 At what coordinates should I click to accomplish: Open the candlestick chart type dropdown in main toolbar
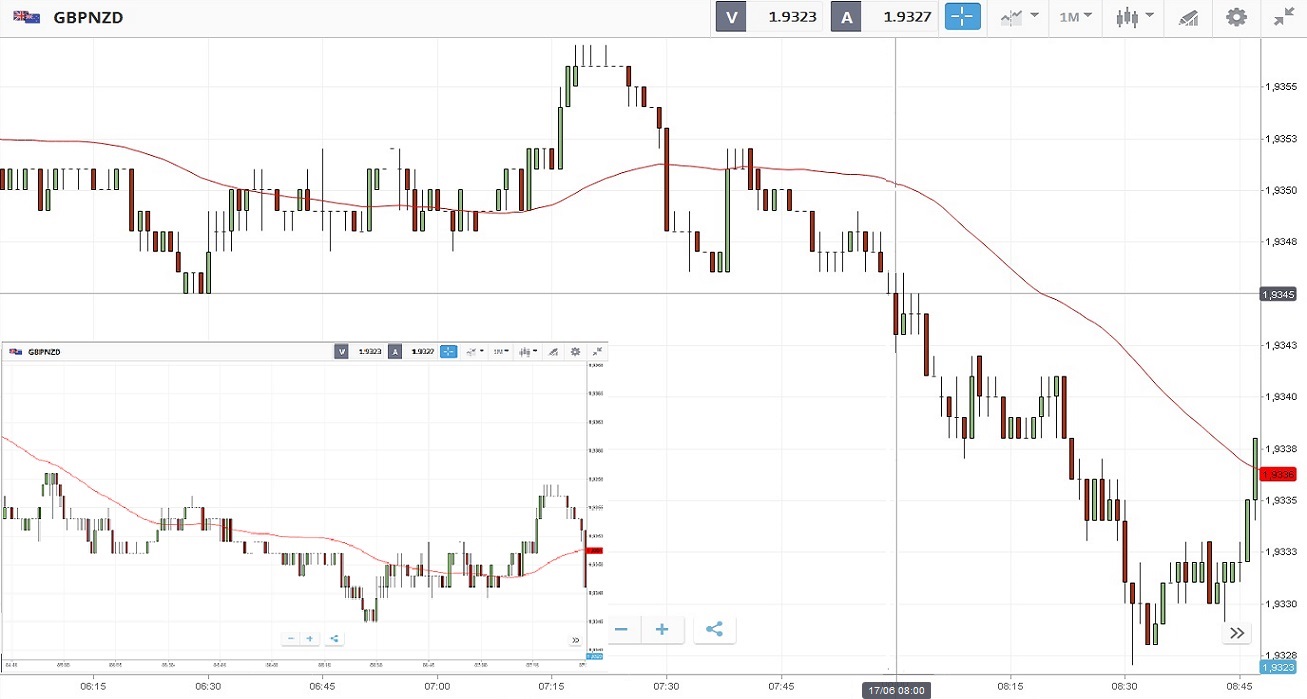1134,17
